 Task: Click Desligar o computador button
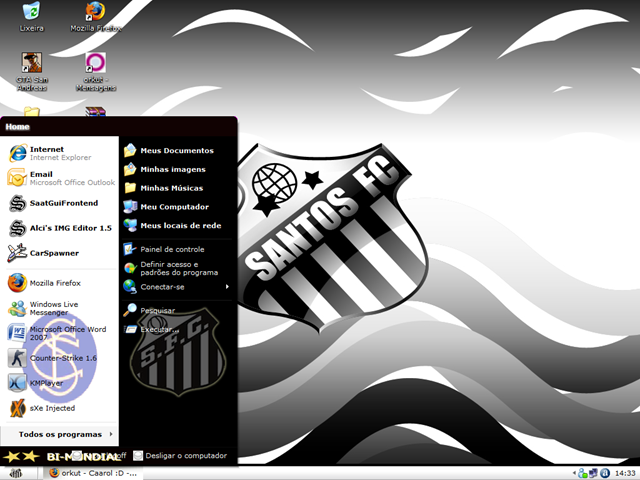[180, 456]
